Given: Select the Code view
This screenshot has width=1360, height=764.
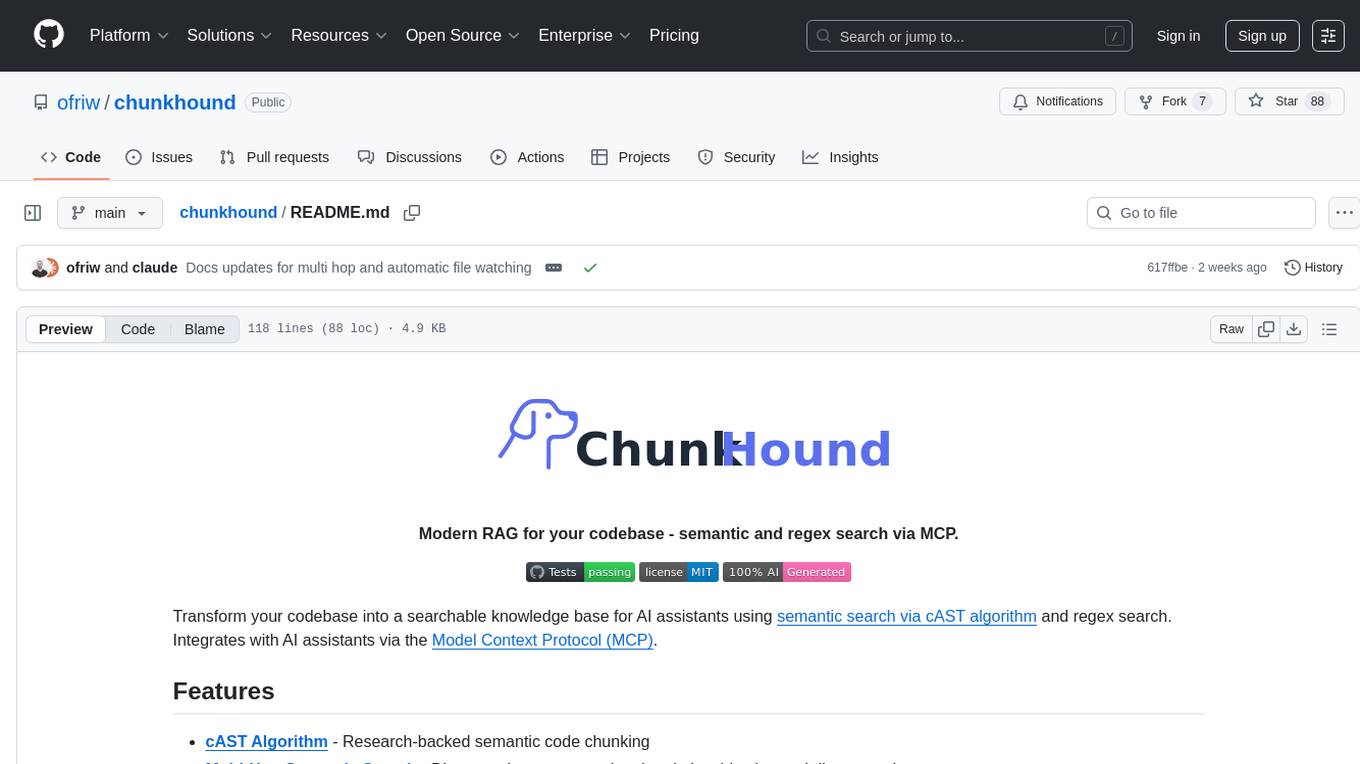Looking at the screenshot, I should click(x=138, y=329).
